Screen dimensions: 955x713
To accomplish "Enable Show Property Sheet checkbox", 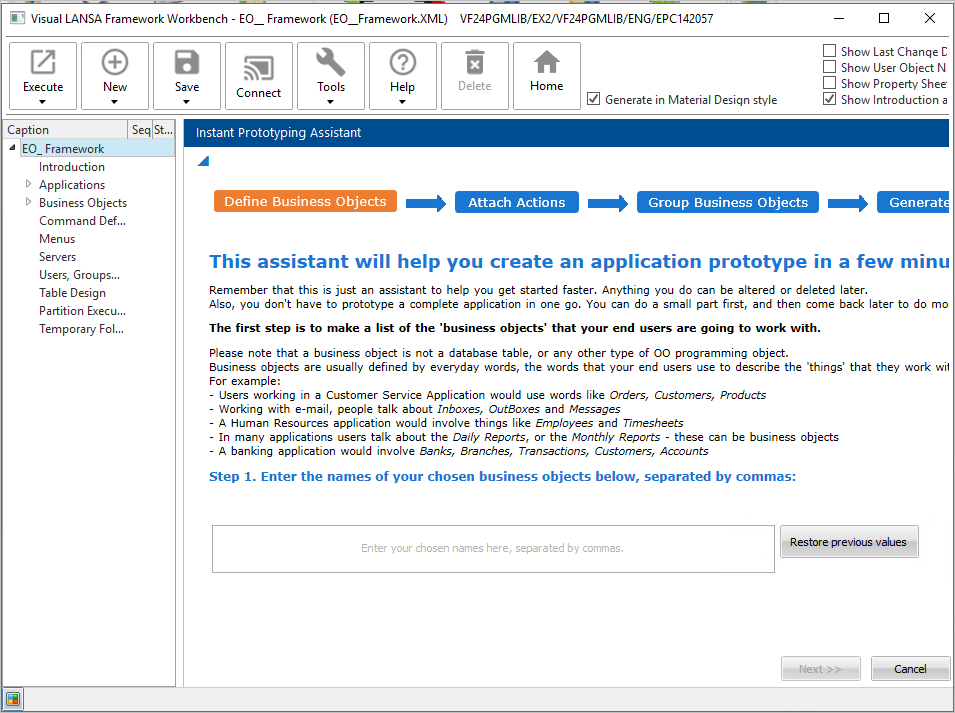I will (x=830, y=82).
